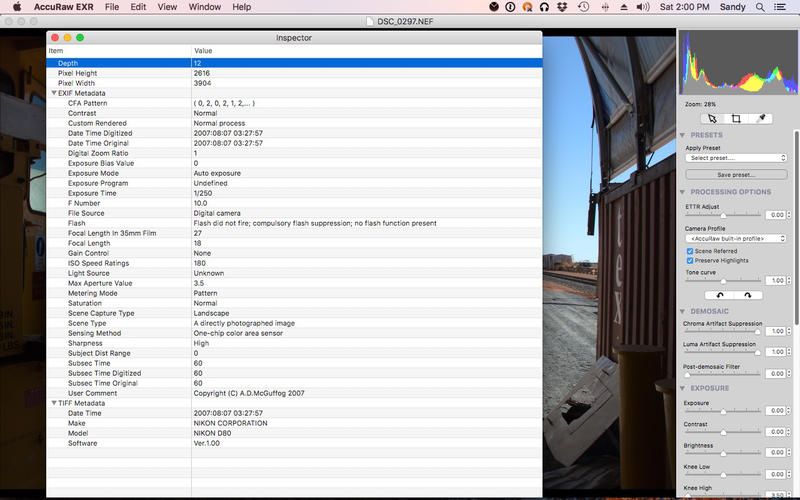This screenshot has height=500, width=800.
Task: Select the crop tool
Action: (736, 119)
